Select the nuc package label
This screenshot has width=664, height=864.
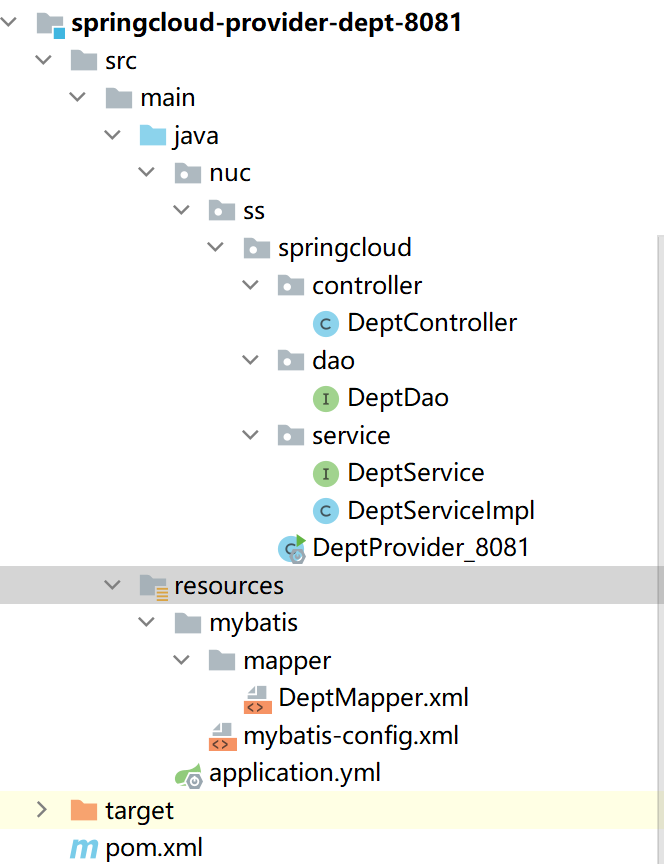click(x=230, y=174)
